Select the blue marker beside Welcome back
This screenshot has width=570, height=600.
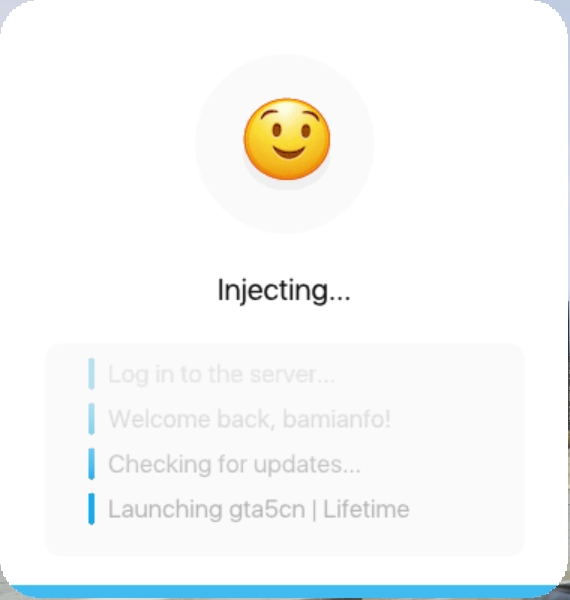91,419
